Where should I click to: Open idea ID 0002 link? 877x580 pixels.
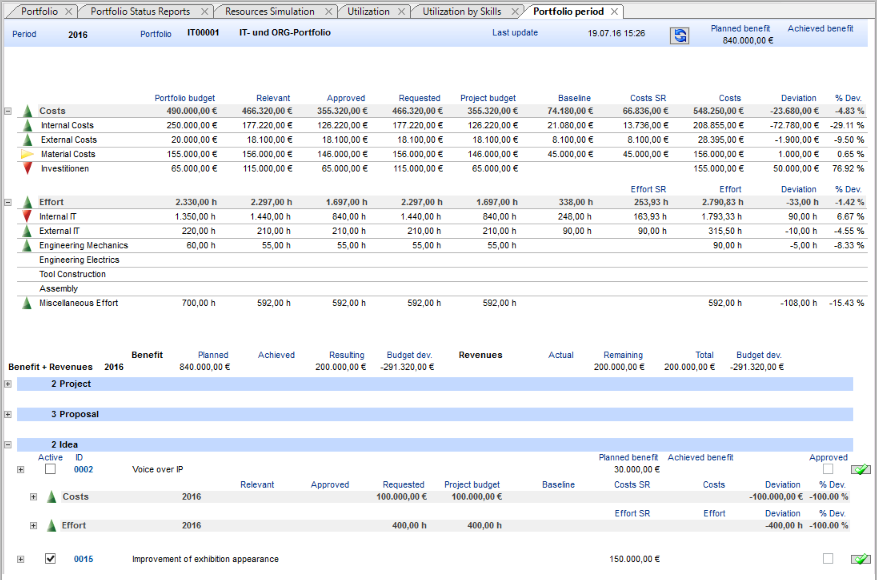click(83, 469)
